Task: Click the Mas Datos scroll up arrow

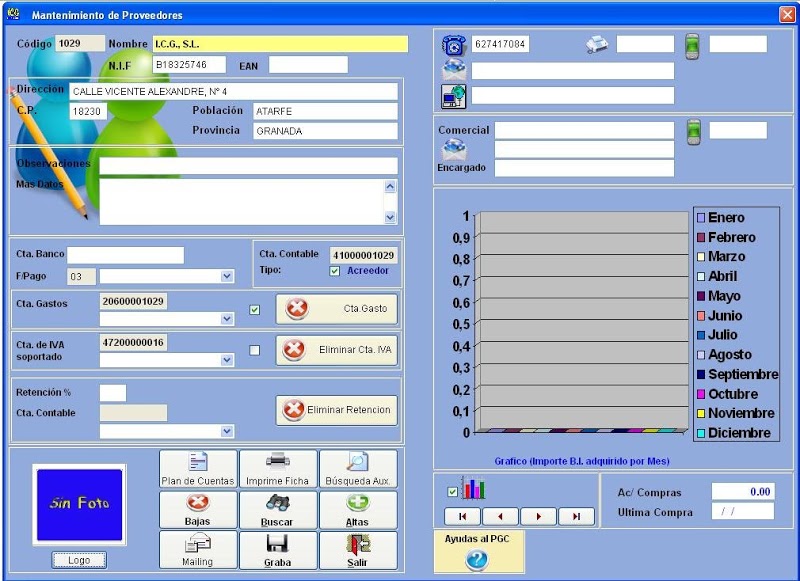Action: 390,186
